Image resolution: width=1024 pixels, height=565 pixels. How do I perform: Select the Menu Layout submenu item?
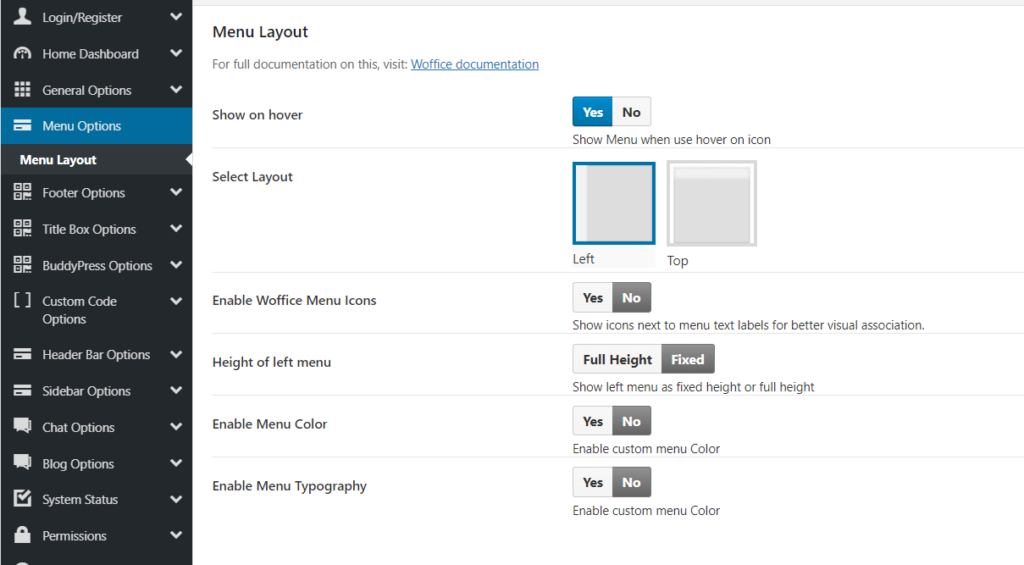click(58, 160)
